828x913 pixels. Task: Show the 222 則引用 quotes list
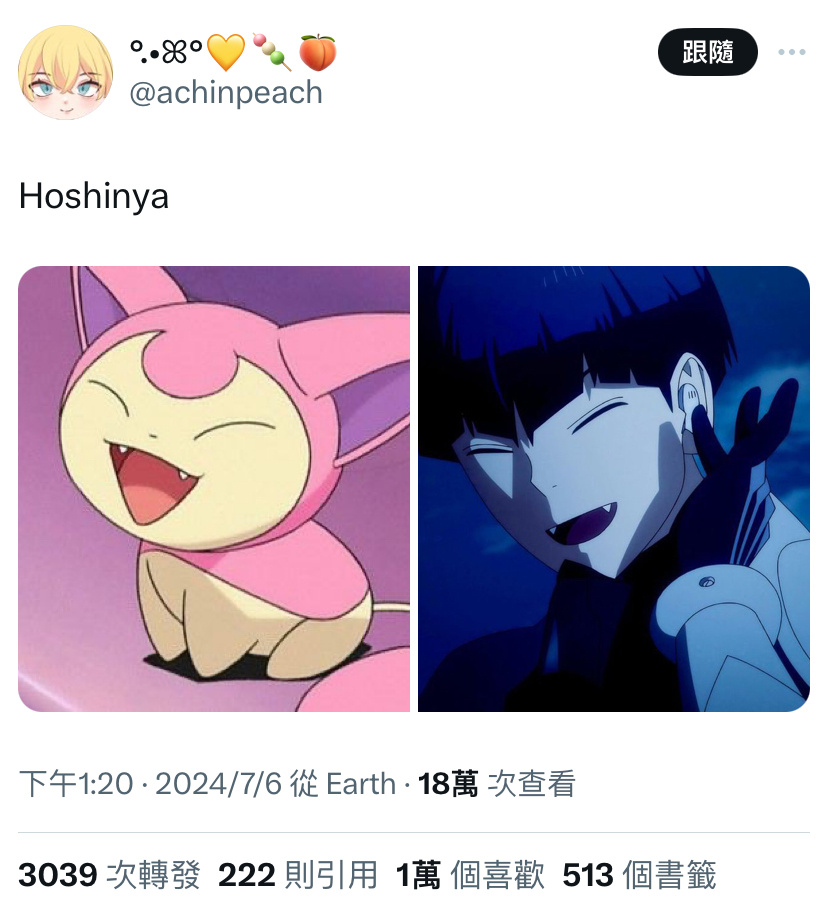click(298, 875)
